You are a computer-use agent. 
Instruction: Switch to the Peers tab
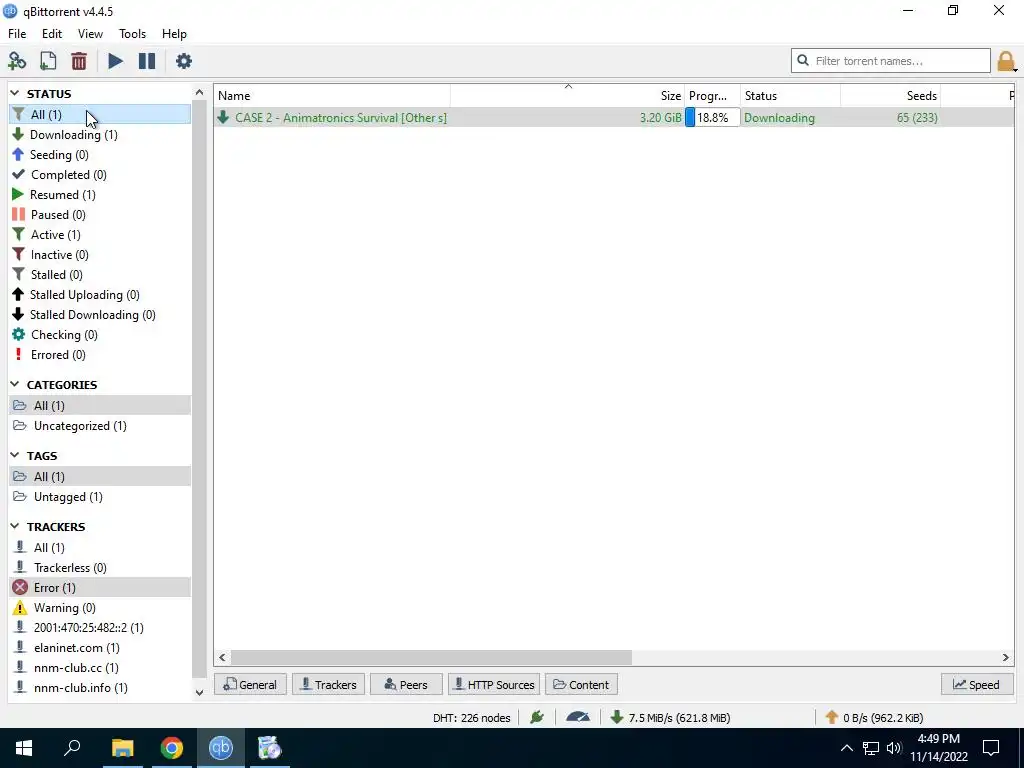(x=406, y=684)
